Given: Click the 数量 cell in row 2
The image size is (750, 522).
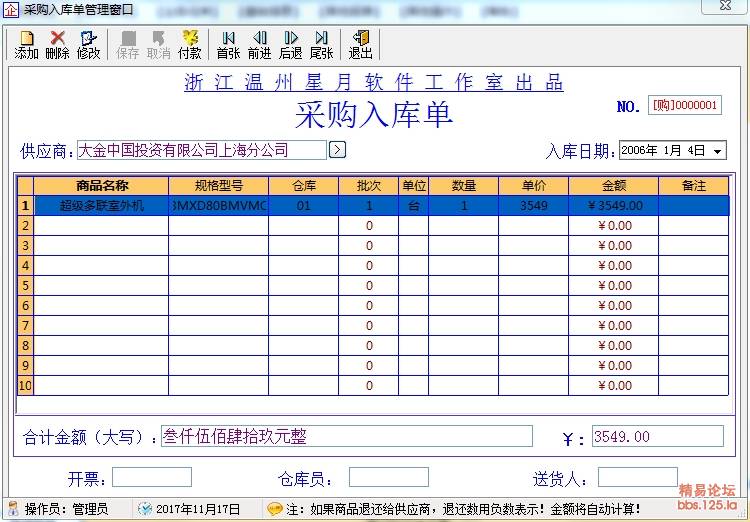Looking at the screenshot, I should point(463,225).
